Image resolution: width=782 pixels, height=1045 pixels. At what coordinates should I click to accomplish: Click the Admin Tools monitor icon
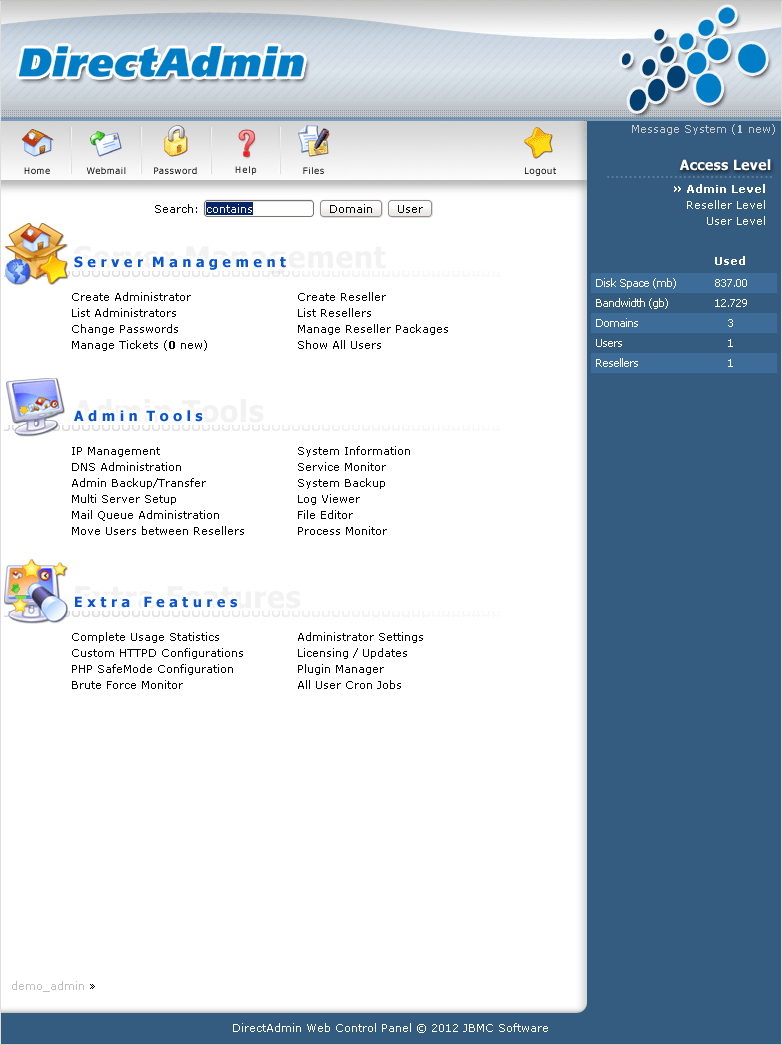(35, 407)
